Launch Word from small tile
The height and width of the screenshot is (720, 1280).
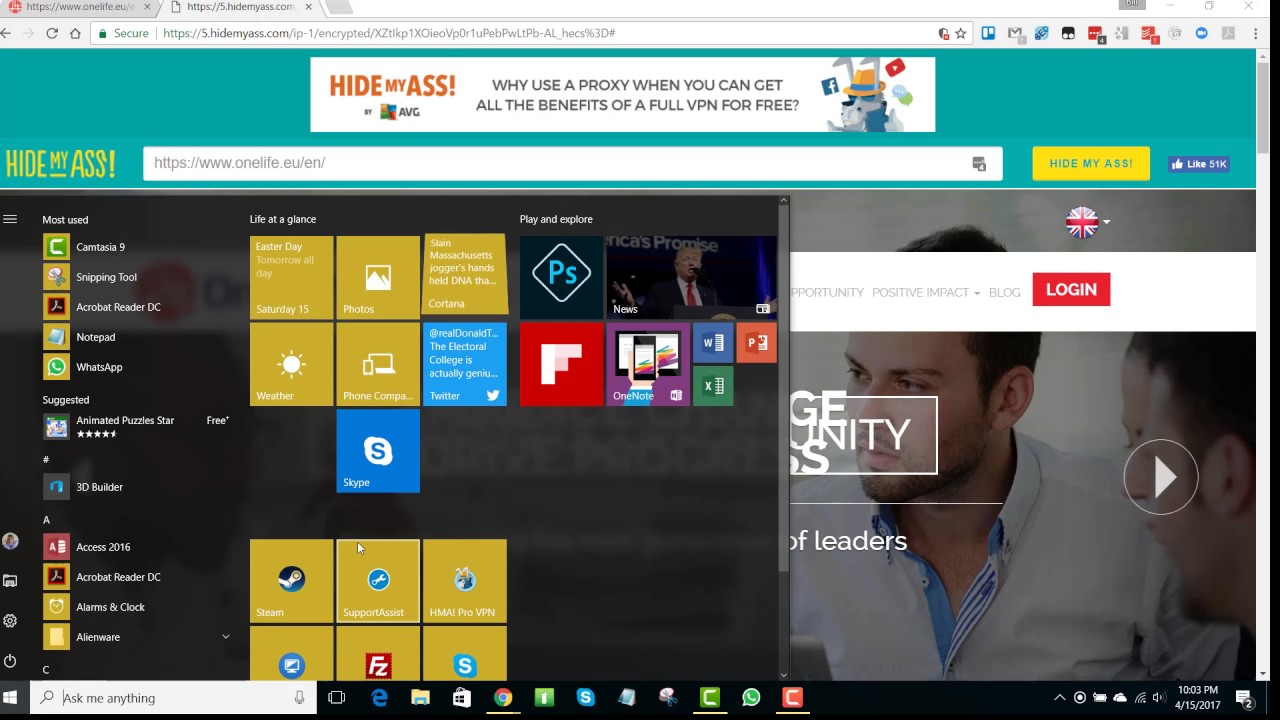(x=713, y=343)
